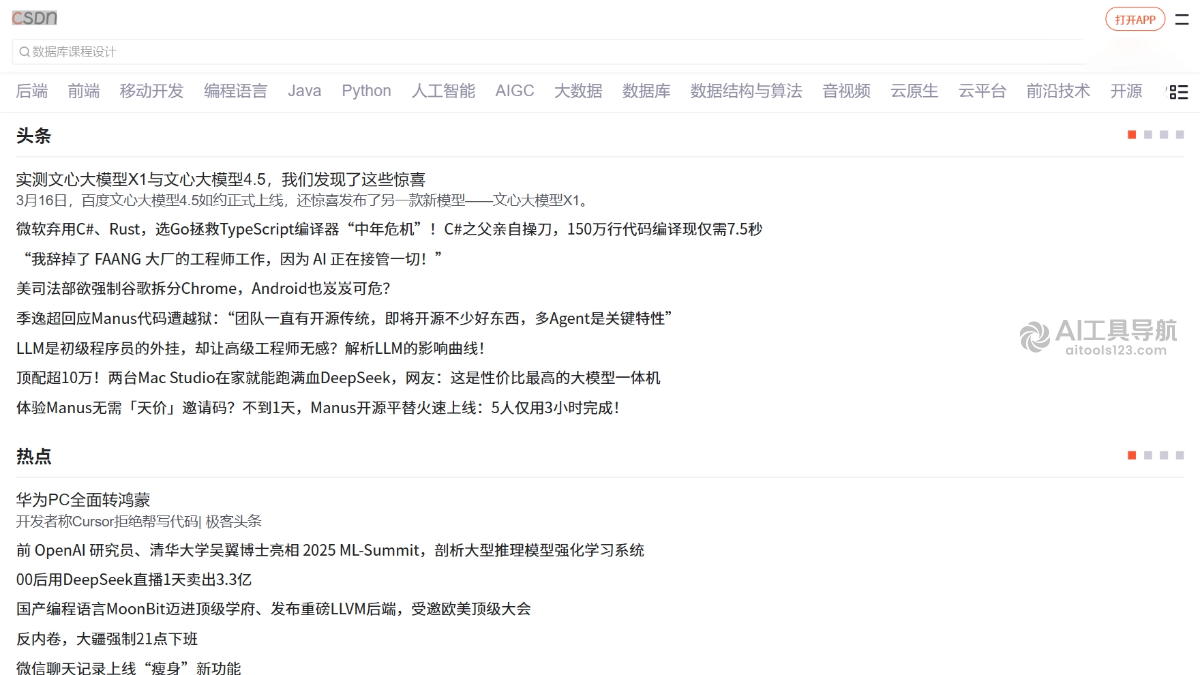Open the 前 OpenAI 研究员 吴翼博士 article
The image size is (1200, 675).
(330, 550)
